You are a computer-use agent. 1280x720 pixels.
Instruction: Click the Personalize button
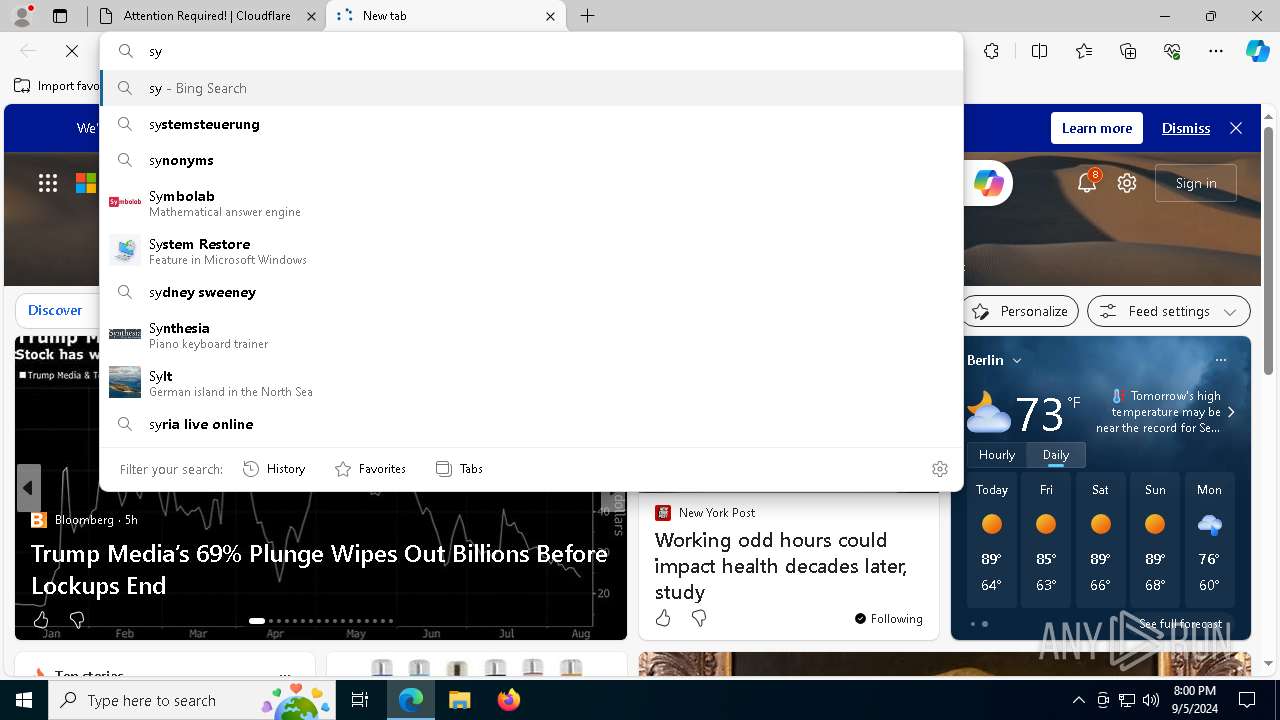coord(1022,311)
